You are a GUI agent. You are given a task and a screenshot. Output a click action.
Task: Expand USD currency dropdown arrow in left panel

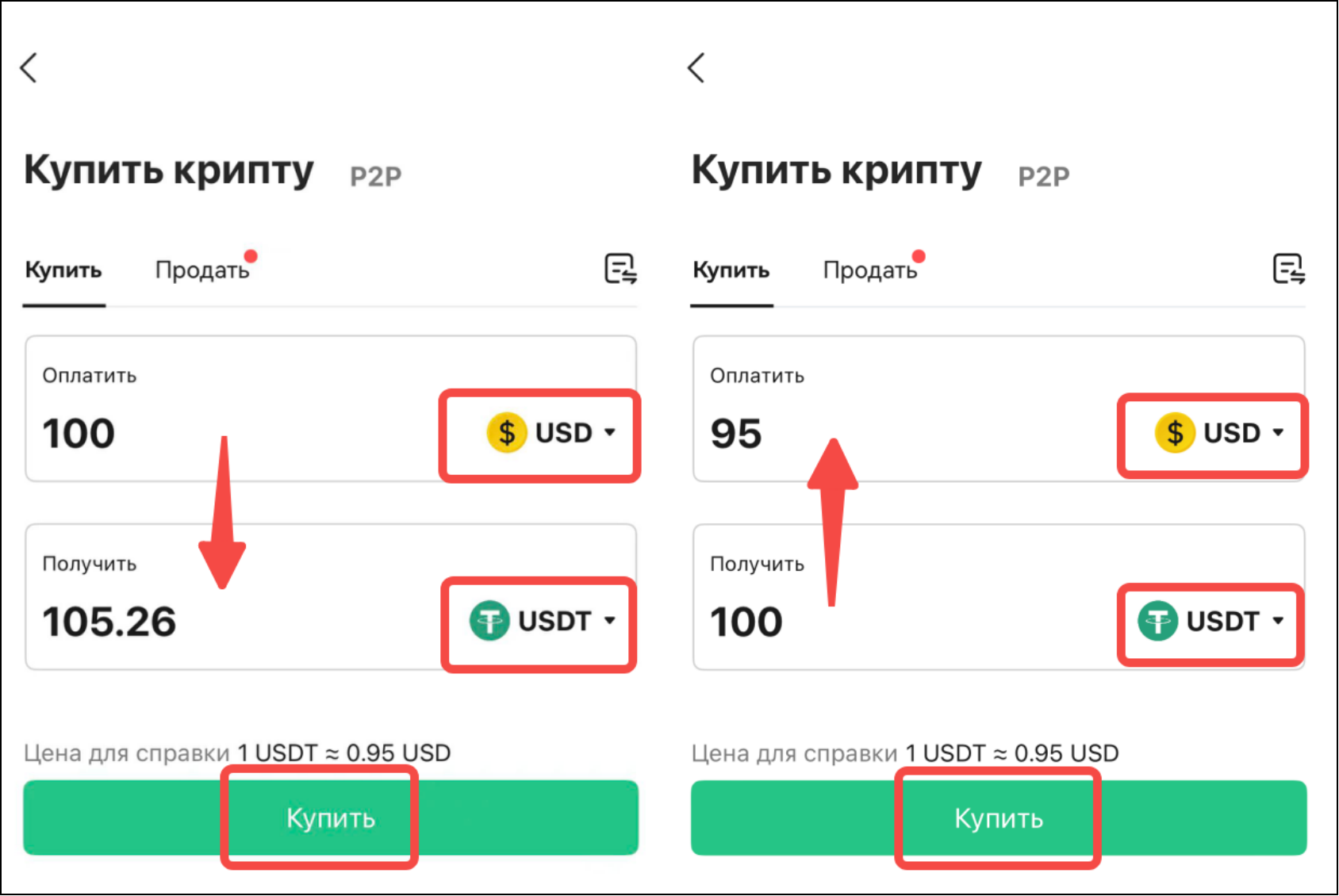[609, 432]
